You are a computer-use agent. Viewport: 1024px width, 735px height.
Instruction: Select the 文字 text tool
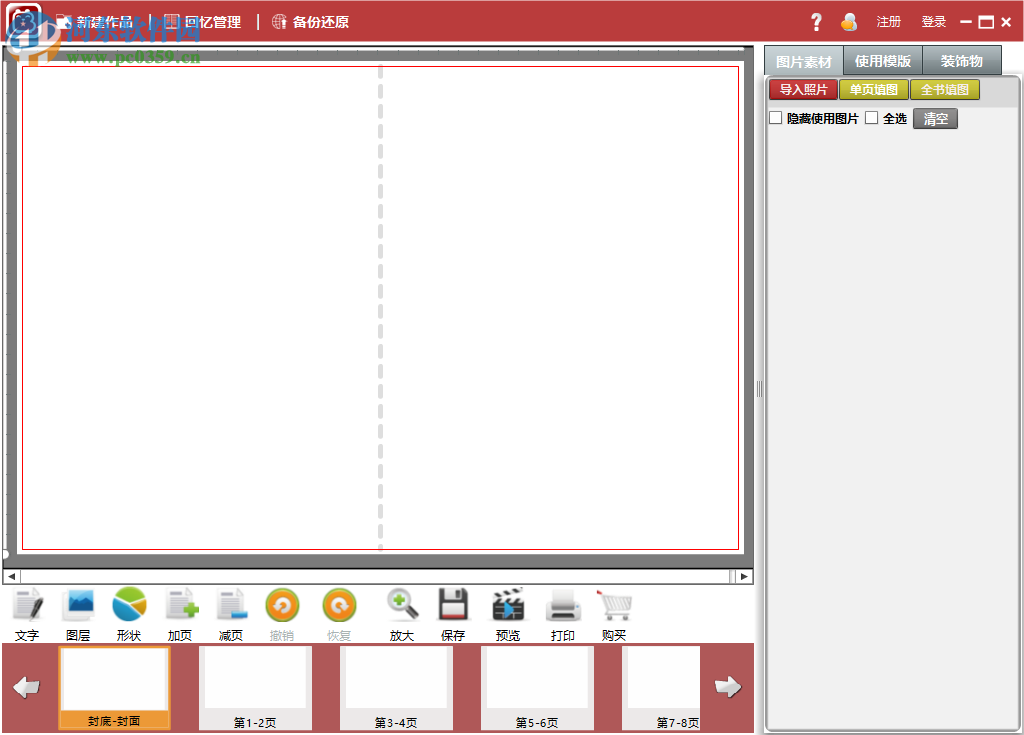coord(27,614)
